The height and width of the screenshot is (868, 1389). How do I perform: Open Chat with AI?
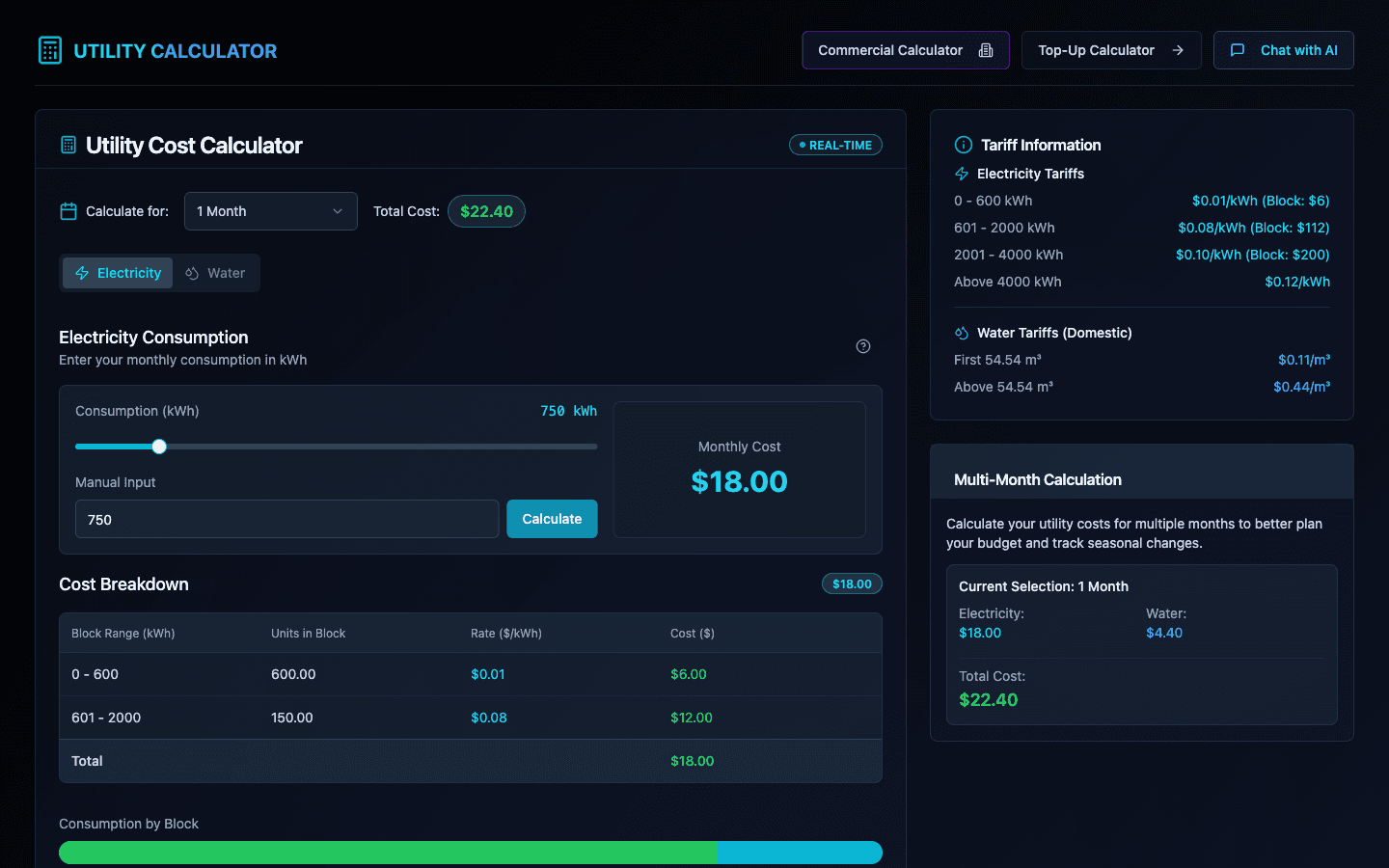coord(1284,50)
